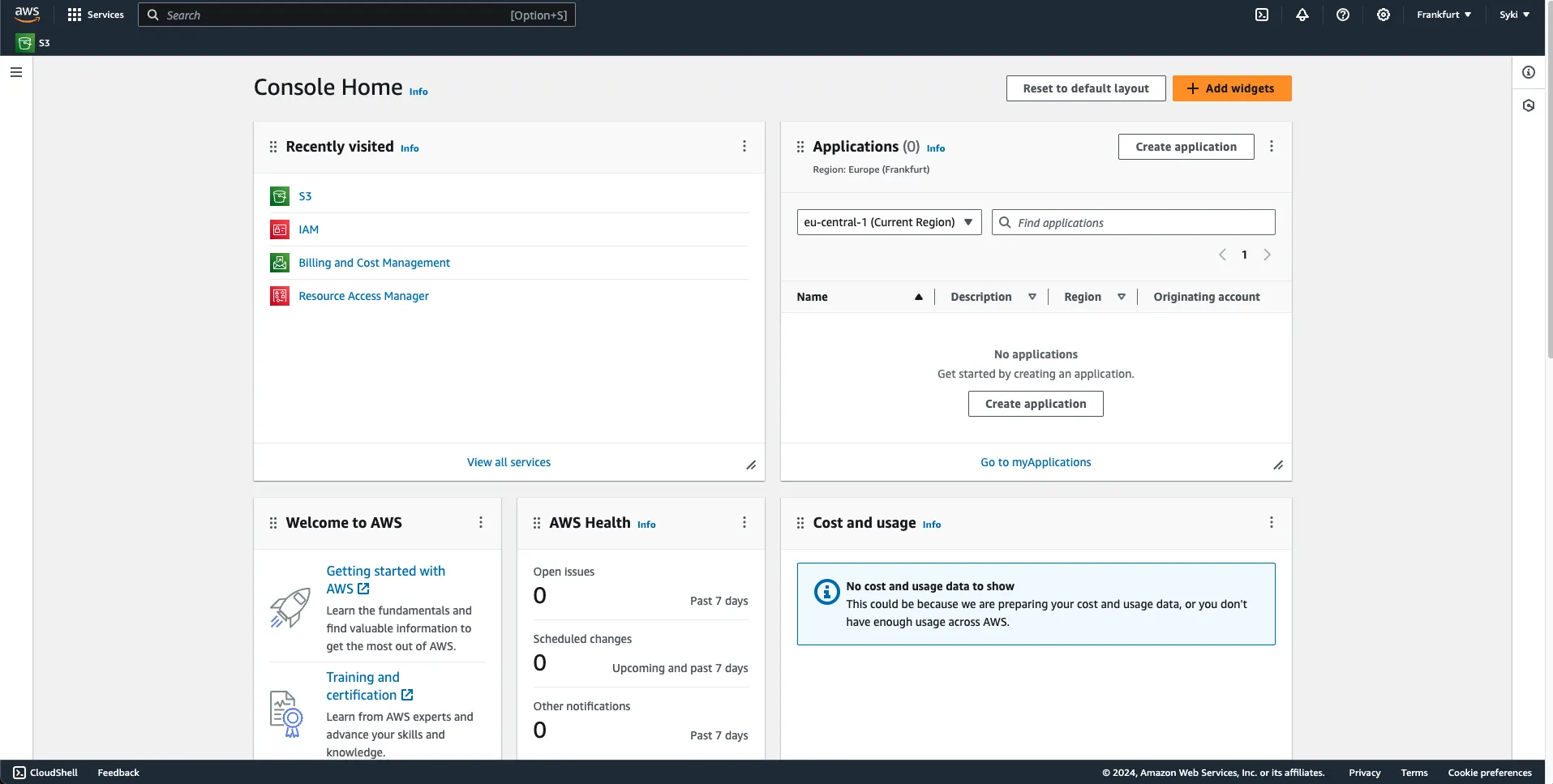The image size is (1553, 784).
Task: Grab the Welcome to AWS widget drag handle
Action: click(x=273, y=523)
